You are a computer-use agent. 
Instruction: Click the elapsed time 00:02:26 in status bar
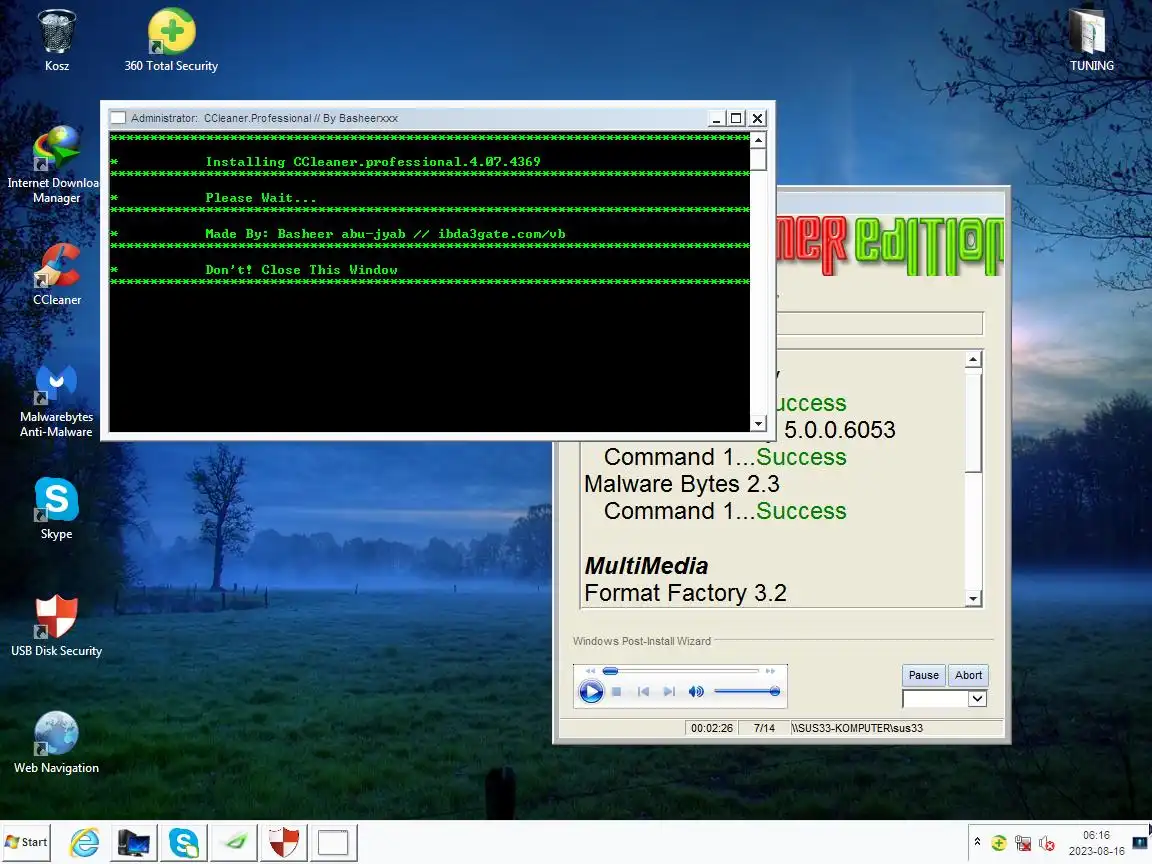(x=711, y=728)
